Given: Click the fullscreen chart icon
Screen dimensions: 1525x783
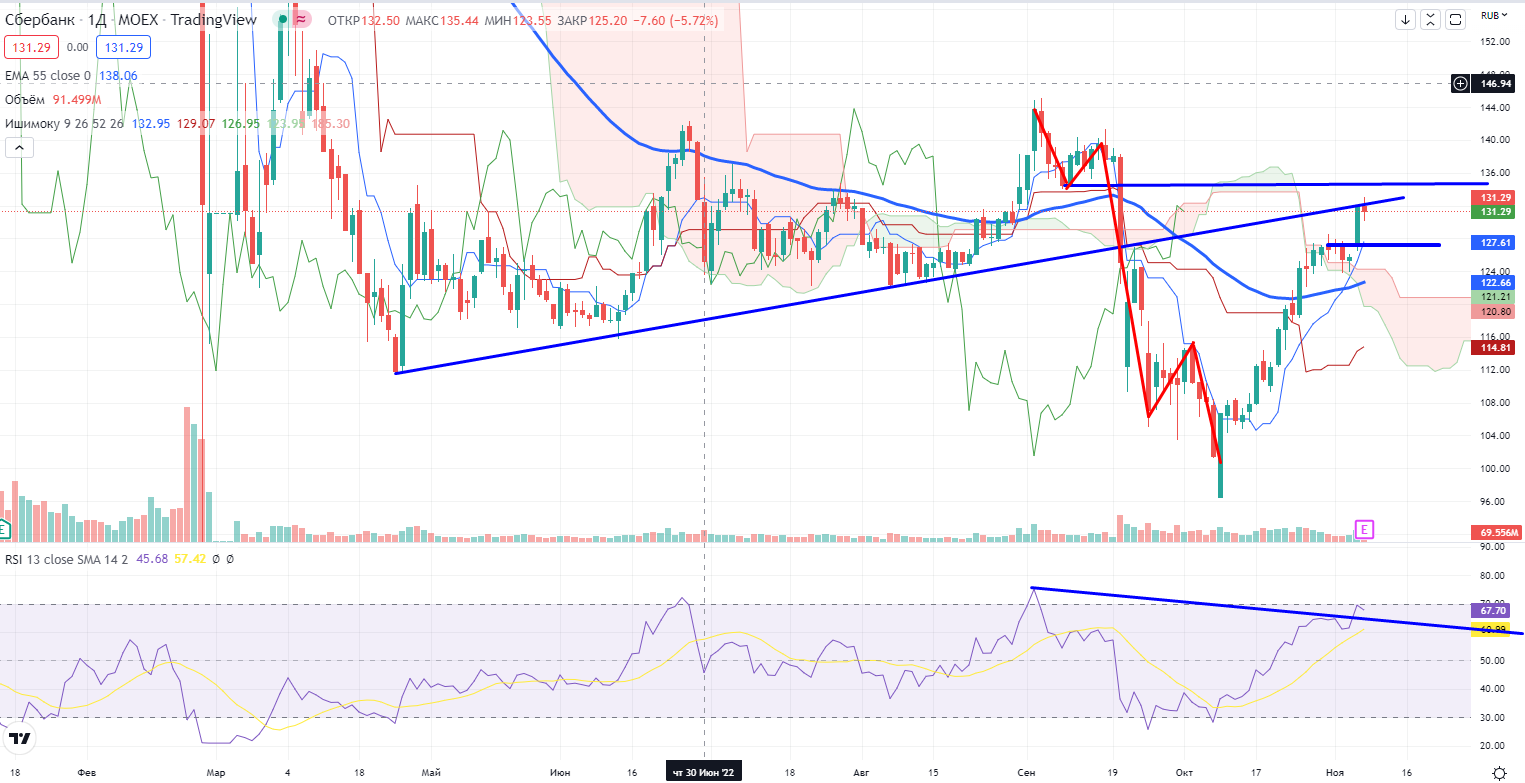Looking at the screenshot, I should coord(1455,19).
